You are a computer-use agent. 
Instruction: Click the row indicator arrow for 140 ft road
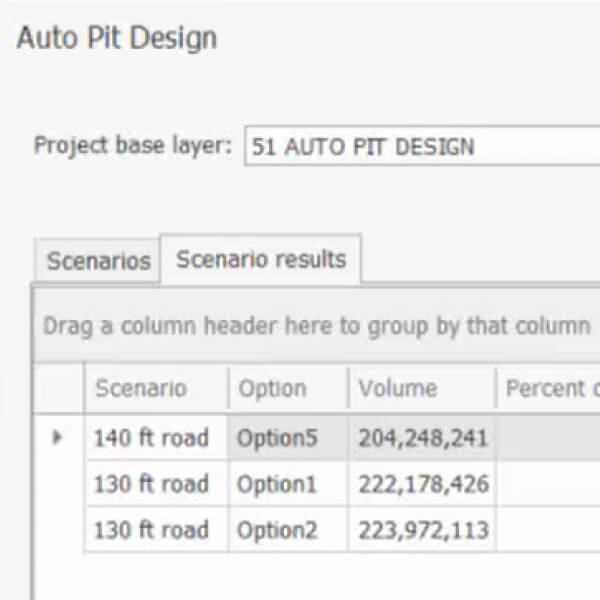pos(57,437)
